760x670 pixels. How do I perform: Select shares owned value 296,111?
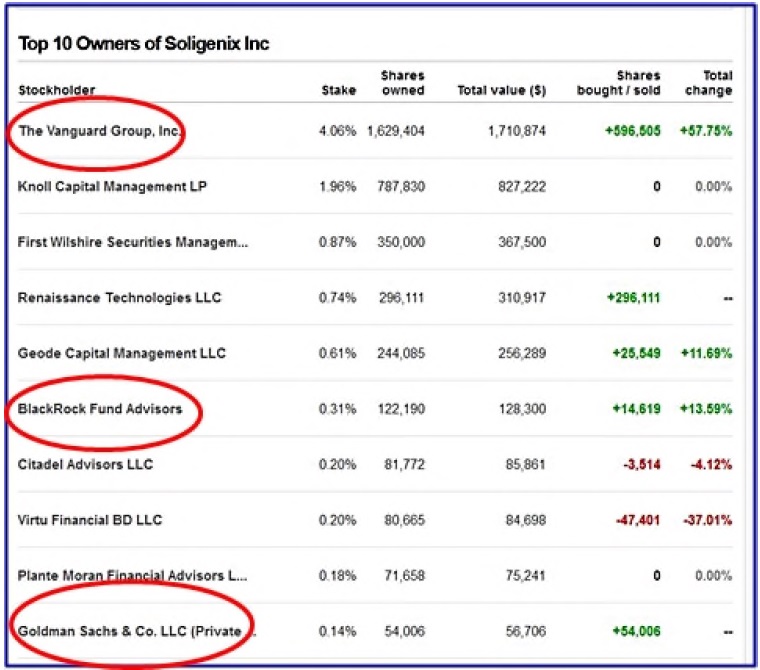point(401,297)
